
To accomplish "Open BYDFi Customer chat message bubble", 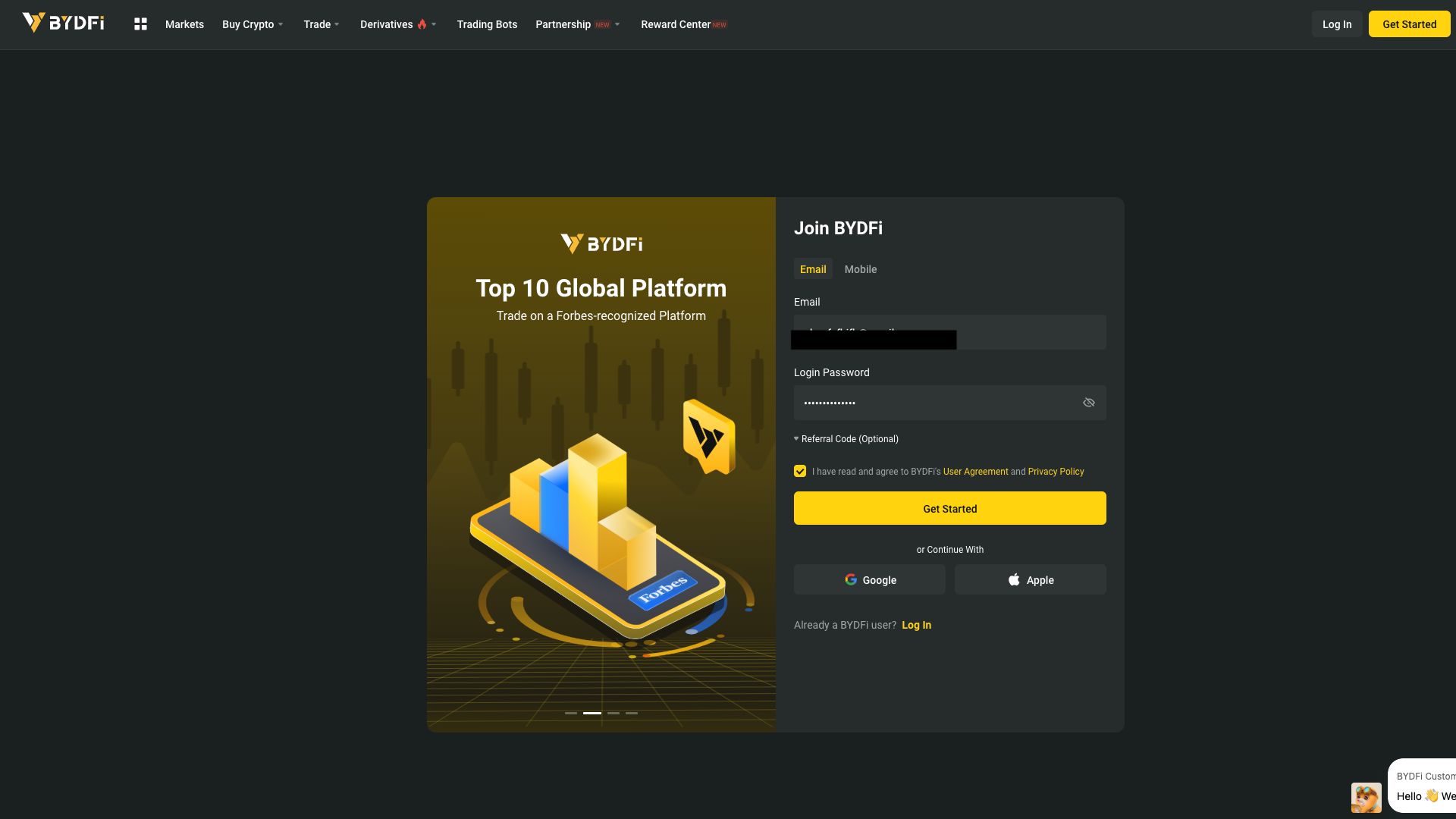I will (x=1423, y=786).
